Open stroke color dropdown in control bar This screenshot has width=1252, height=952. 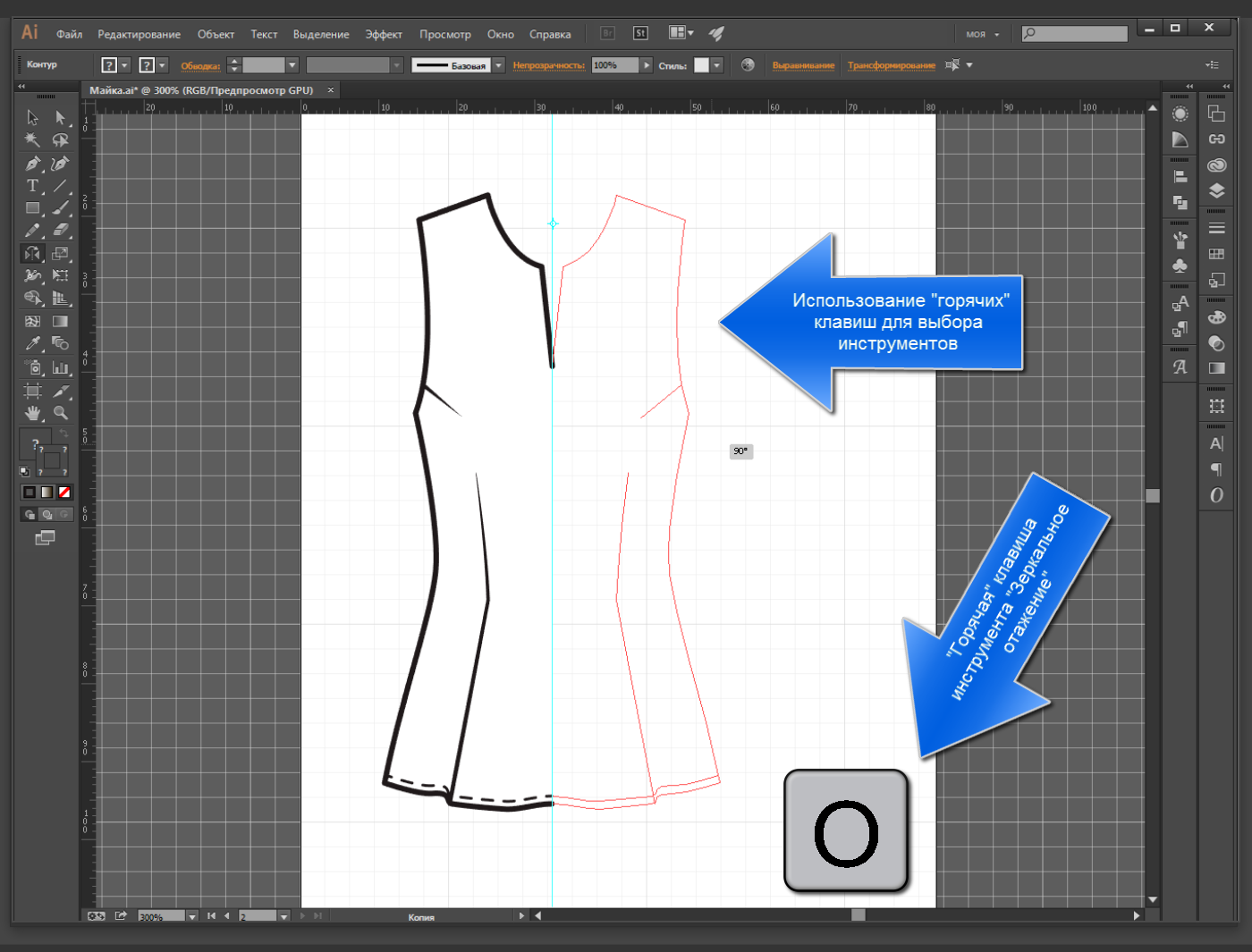162,65
